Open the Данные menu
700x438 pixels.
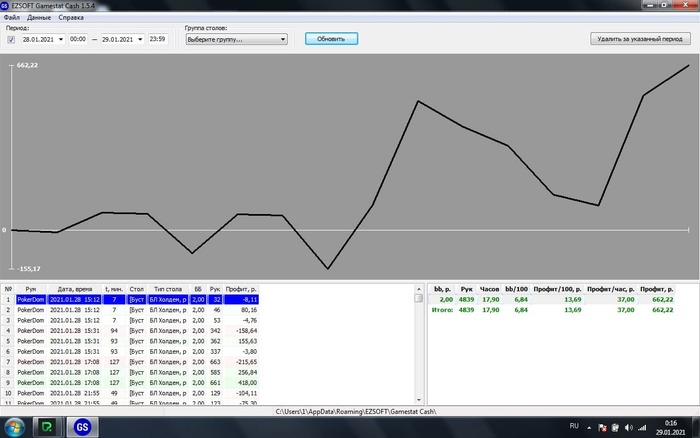pos(39,17)
